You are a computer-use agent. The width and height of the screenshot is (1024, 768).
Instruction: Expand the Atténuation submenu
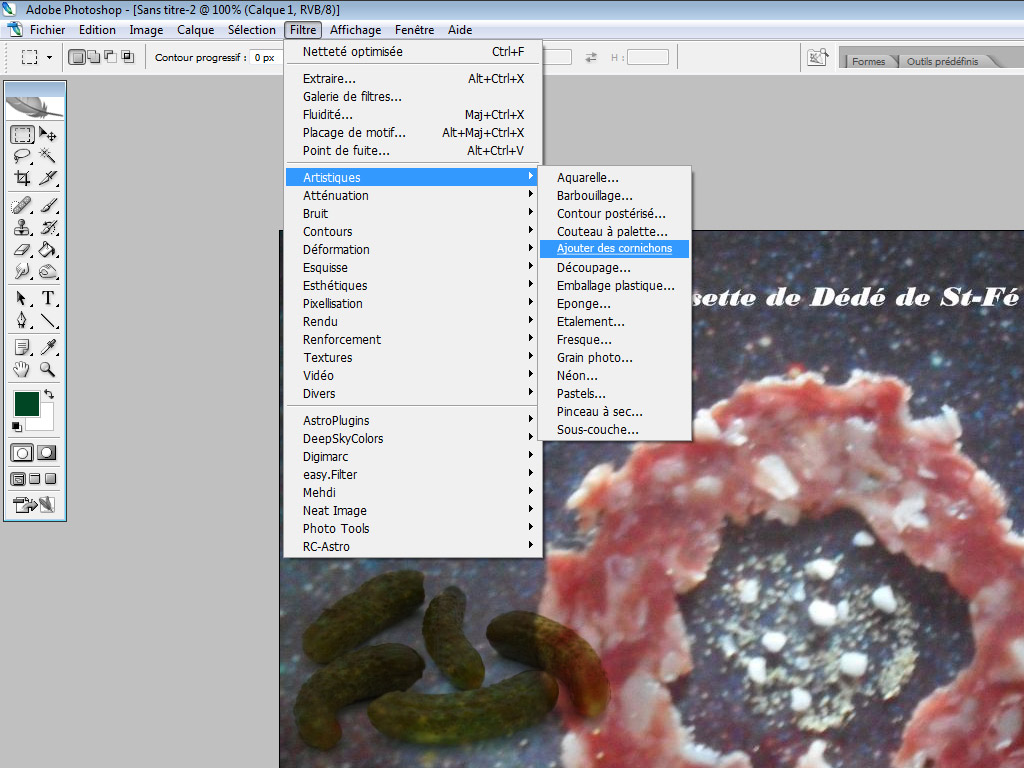[x=413, y=195]
